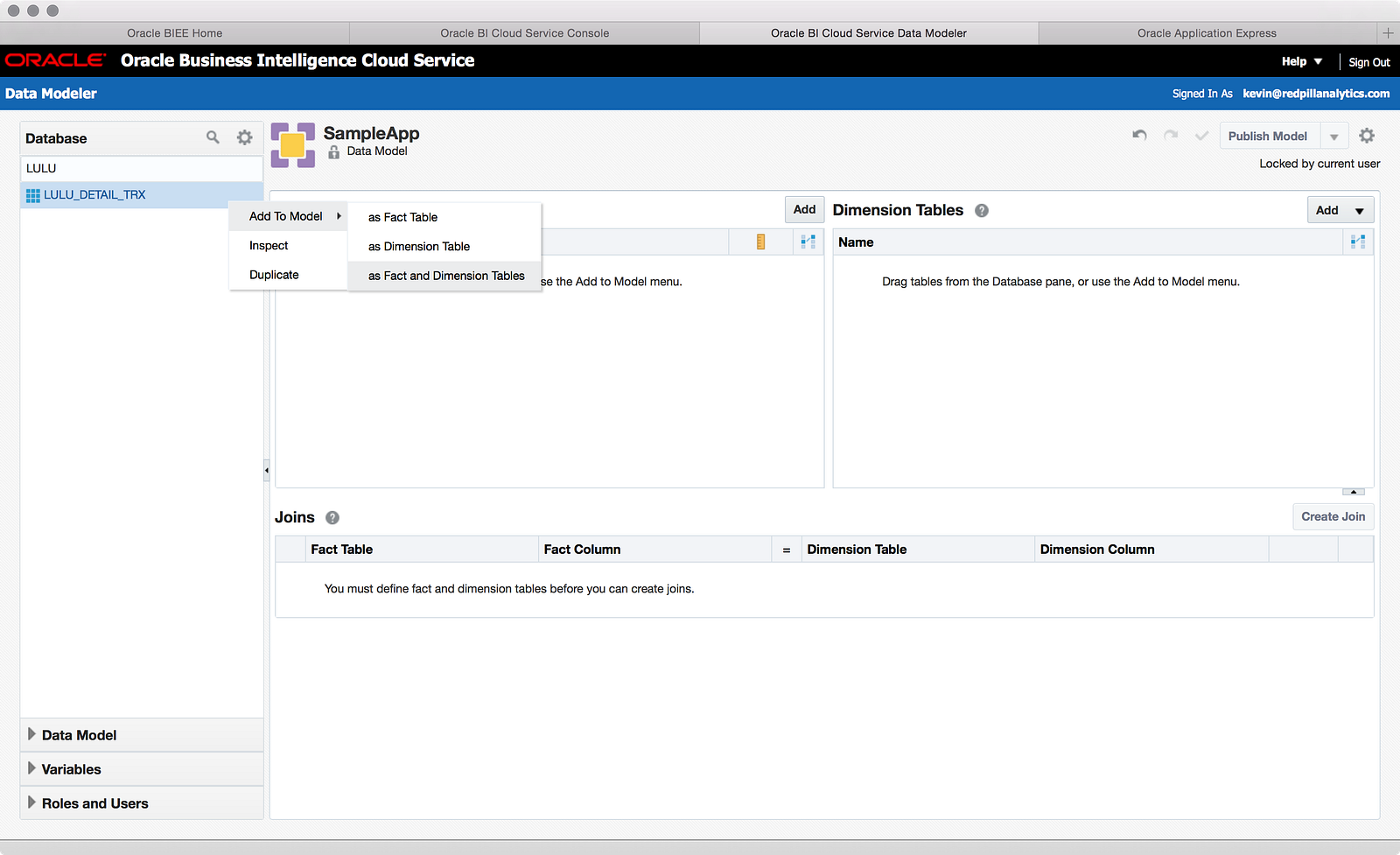Click the measures ruler column icon
Image resolution: width=1400 pixels, height=855 pixels.
[760, 242]
